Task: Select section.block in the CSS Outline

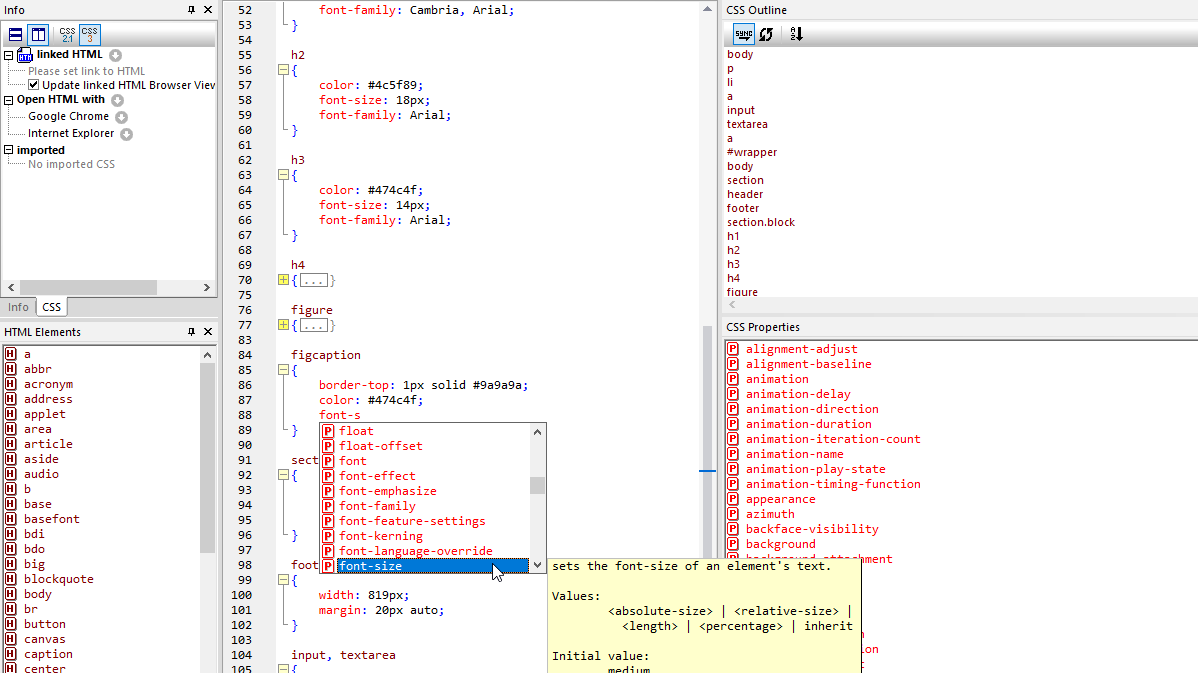Action: [761, 222]
